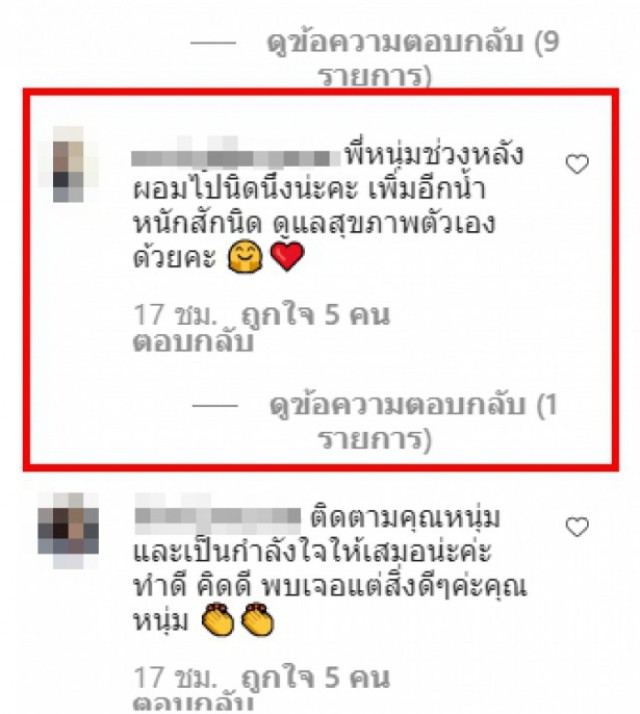Open avatar of the ติดตามคุณหนุ่ม commenter
The image size is (640, 714).
68,530
